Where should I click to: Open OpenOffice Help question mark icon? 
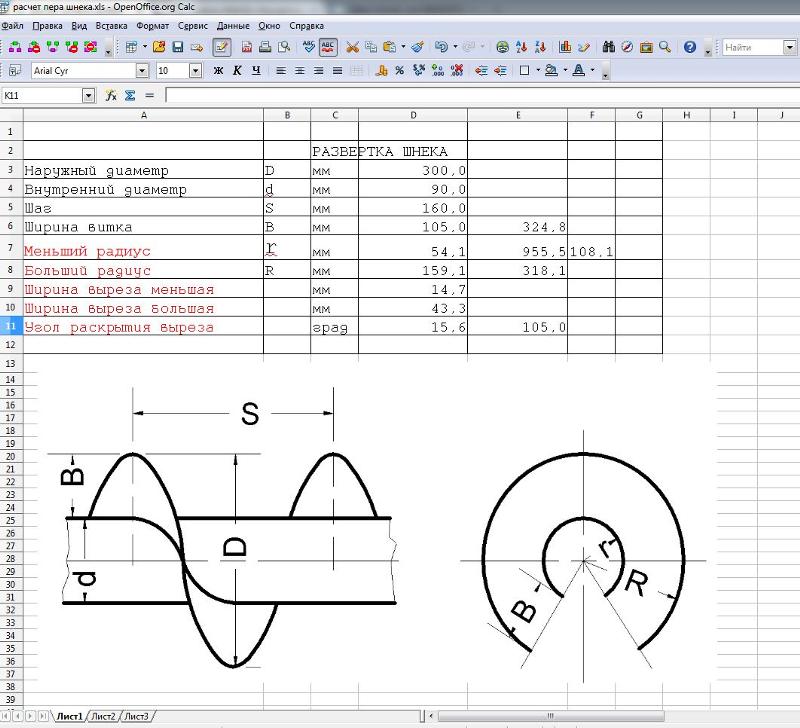[690, 47]
